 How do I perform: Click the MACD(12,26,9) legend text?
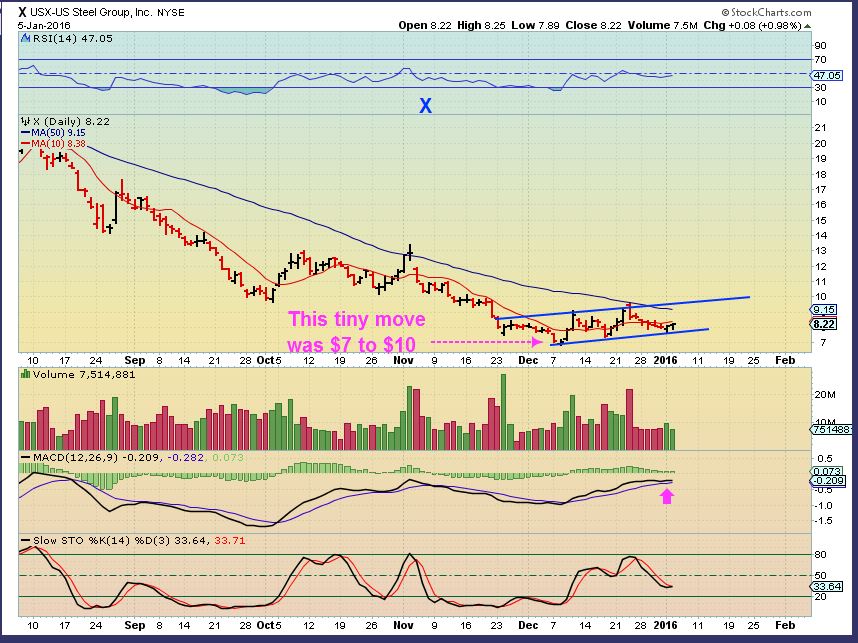coord(75,457)
